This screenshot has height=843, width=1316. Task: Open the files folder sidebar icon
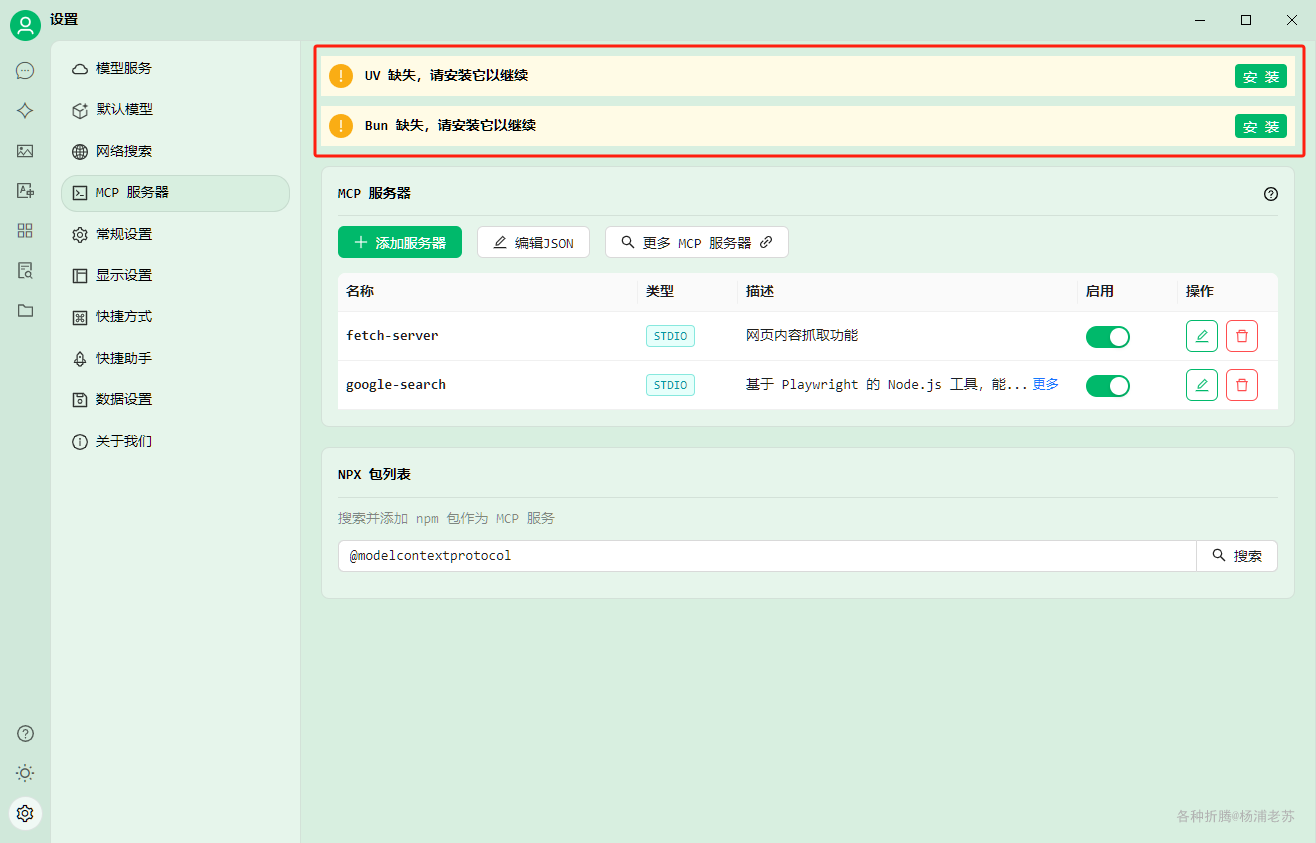(x=25, y=310)
